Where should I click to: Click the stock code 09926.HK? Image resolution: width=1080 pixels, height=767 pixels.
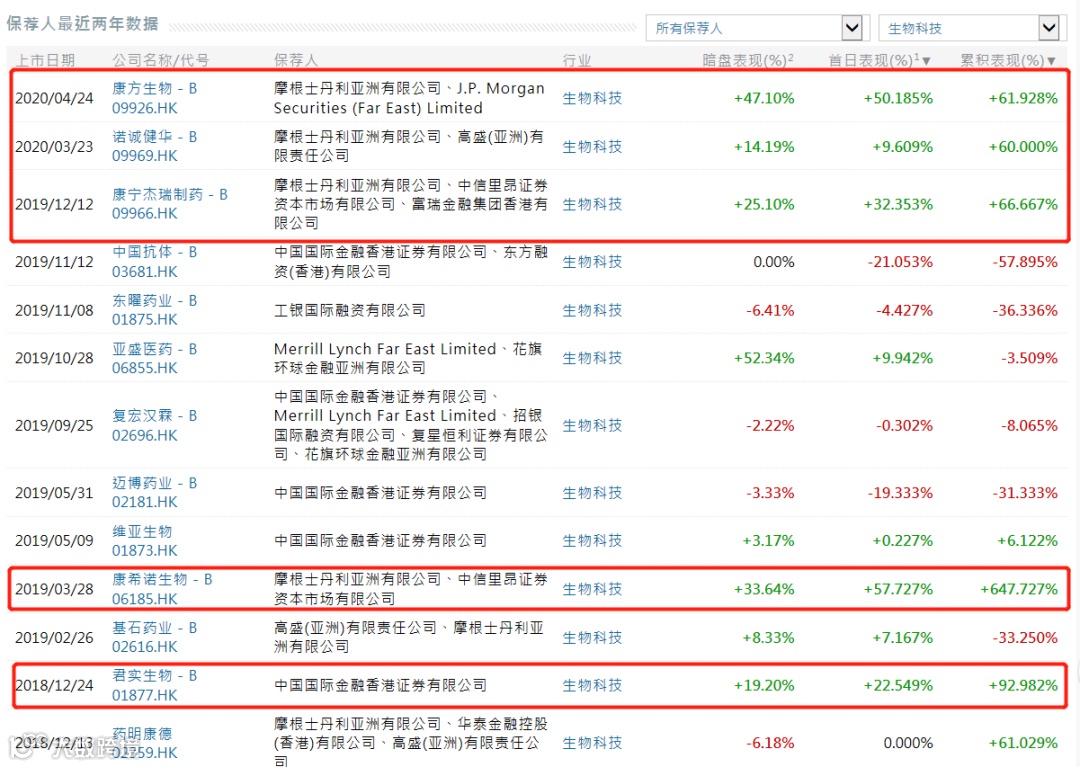coord(145,108)
